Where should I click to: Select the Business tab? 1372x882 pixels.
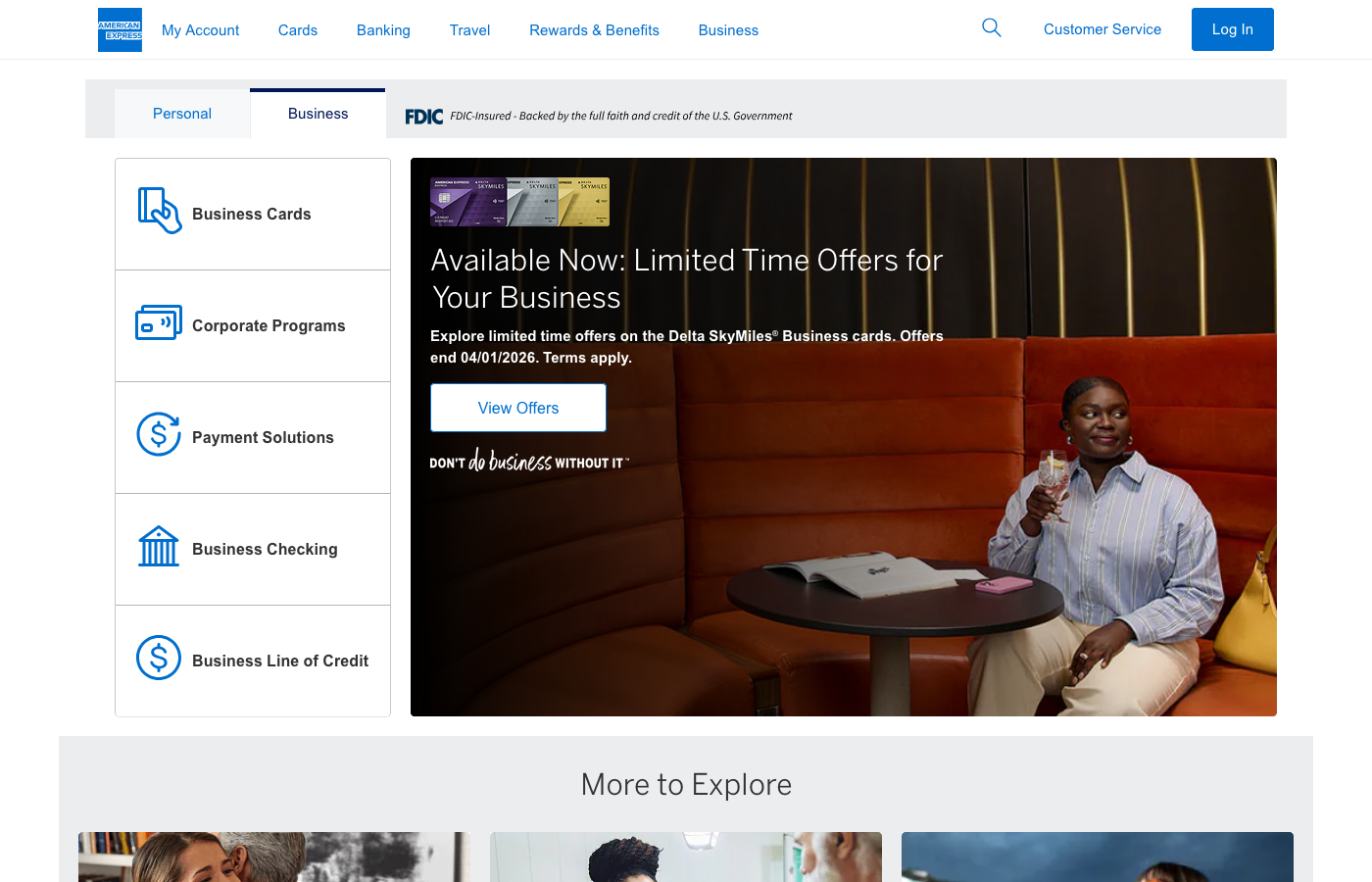(318, 114)
